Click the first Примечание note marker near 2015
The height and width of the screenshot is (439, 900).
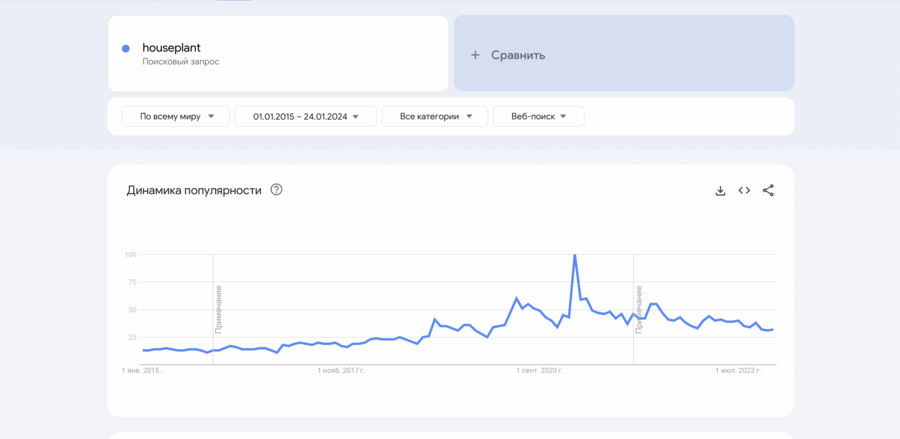click(218, 309)
